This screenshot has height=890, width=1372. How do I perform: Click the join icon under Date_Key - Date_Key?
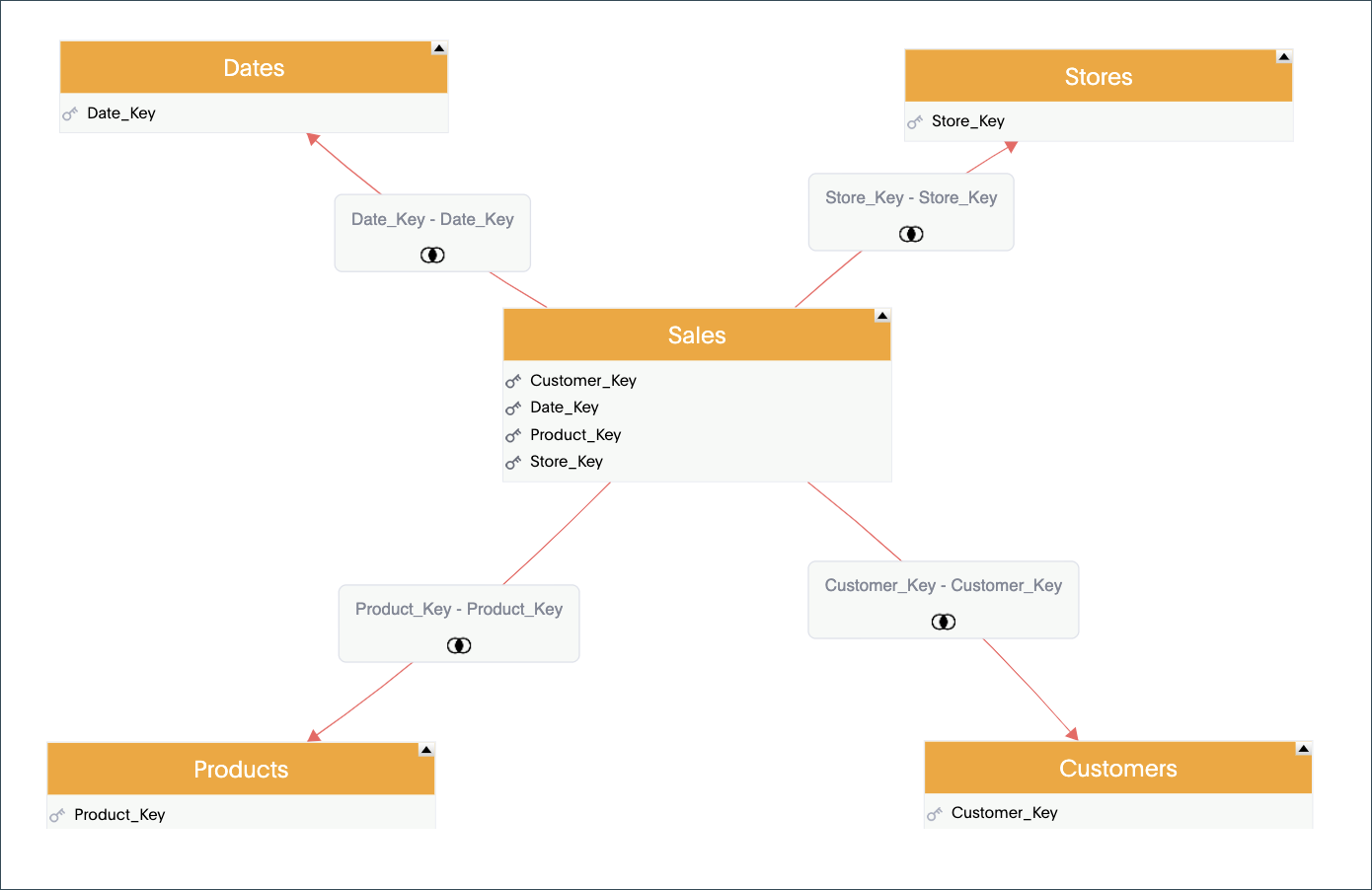pyautogui.click(x=432, y=255)
